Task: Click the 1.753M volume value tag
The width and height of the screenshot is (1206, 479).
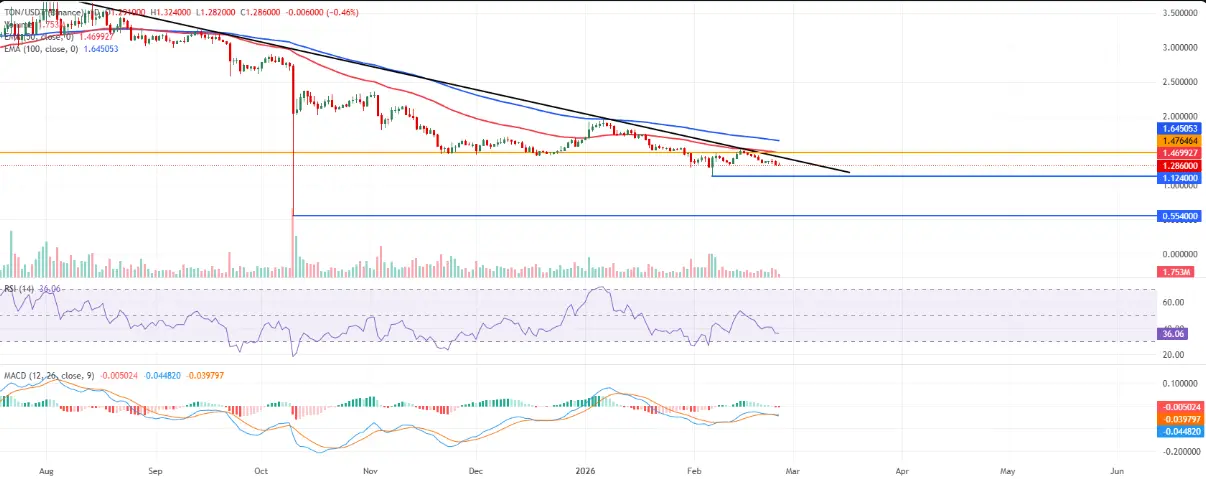Action: [1172, 272]
